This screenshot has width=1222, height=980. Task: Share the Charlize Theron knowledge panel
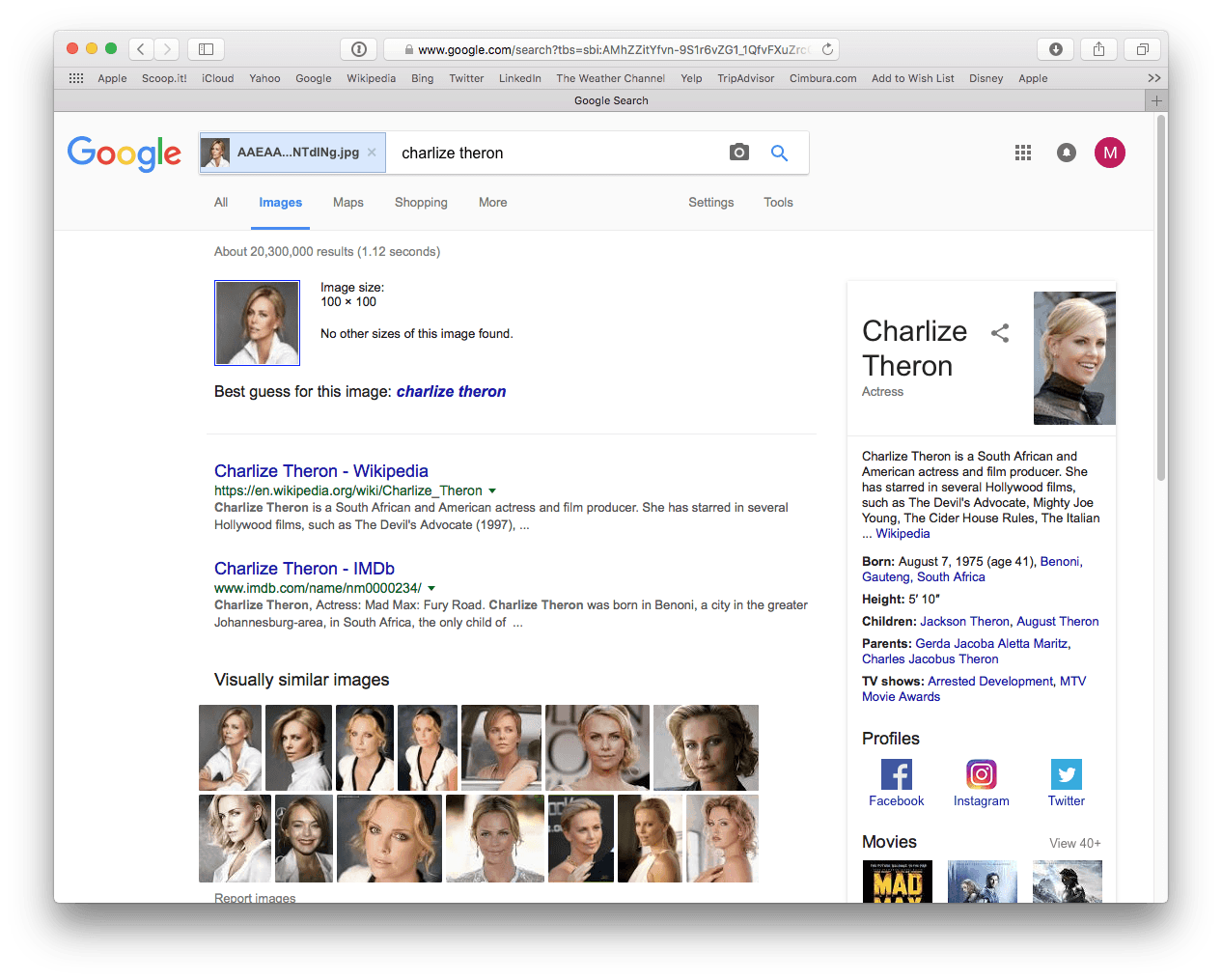click(x=1000, y=332)
